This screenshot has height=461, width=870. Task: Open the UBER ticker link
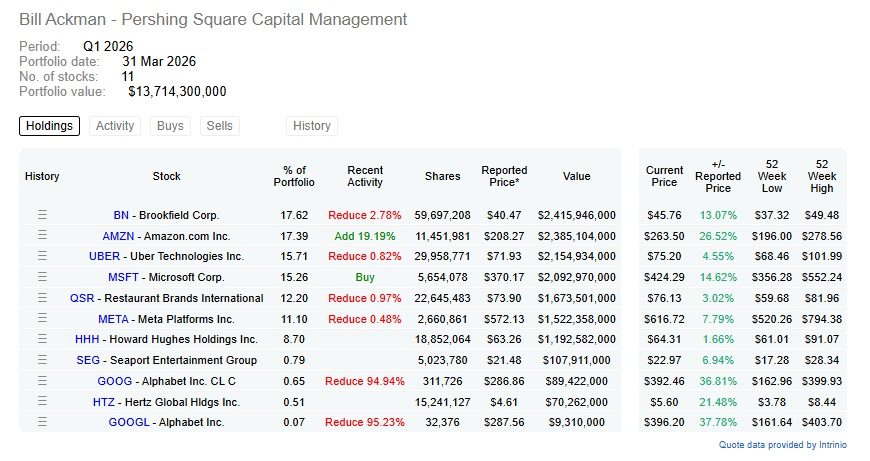[x=104, y=256]
